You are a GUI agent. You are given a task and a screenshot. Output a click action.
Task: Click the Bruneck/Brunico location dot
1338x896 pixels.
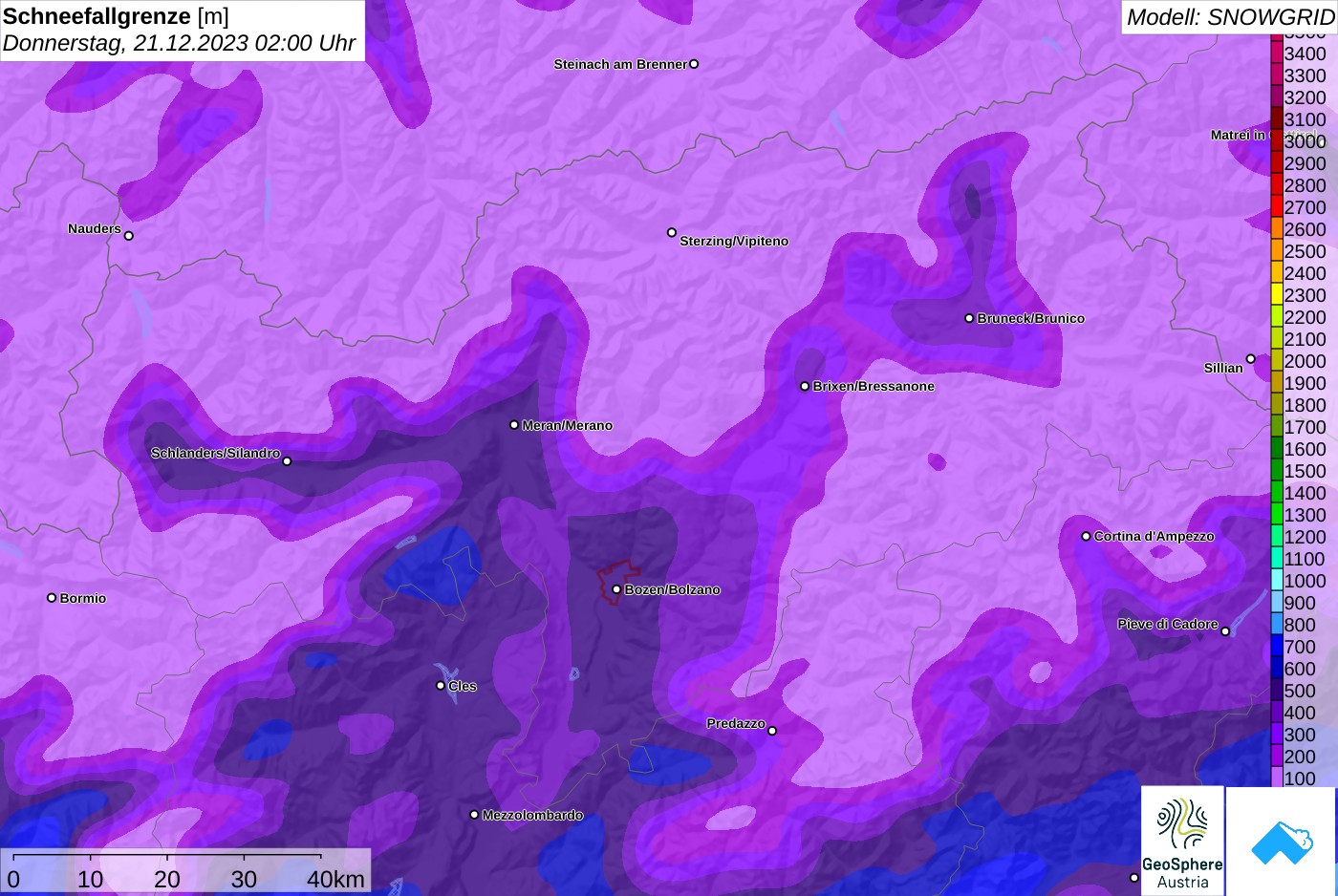pos(969,318)
